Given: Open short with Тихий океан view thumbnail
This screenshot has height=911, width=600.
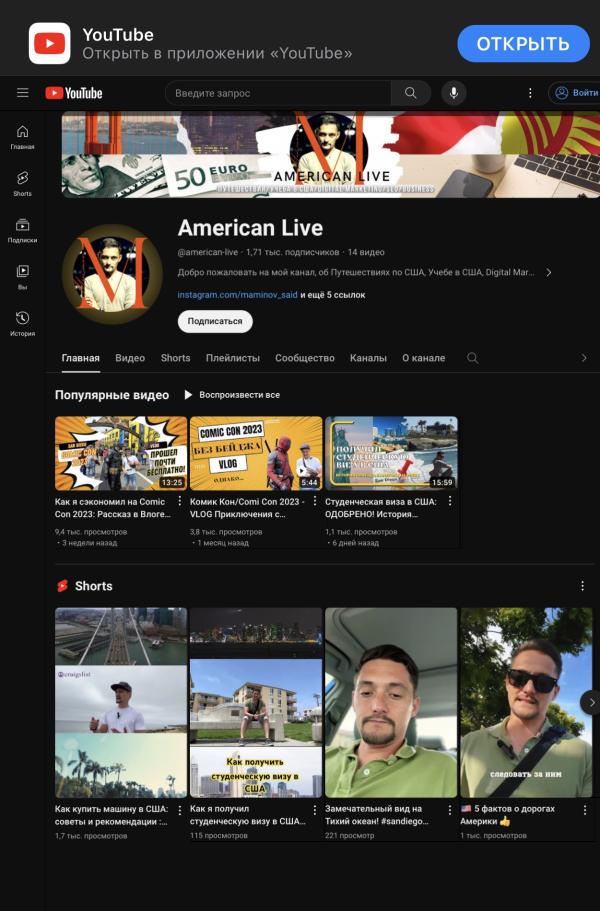Looking at the screenshot, I should [x=391, y=702].
